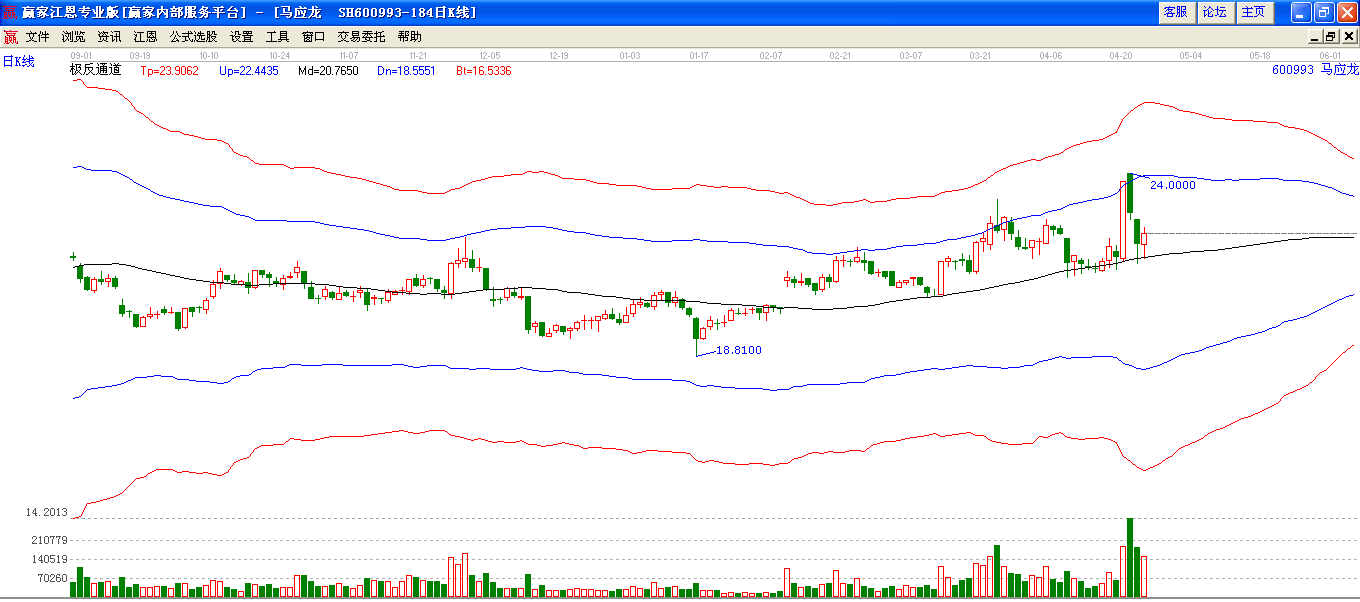Open the 公式选股 menu

194,37
